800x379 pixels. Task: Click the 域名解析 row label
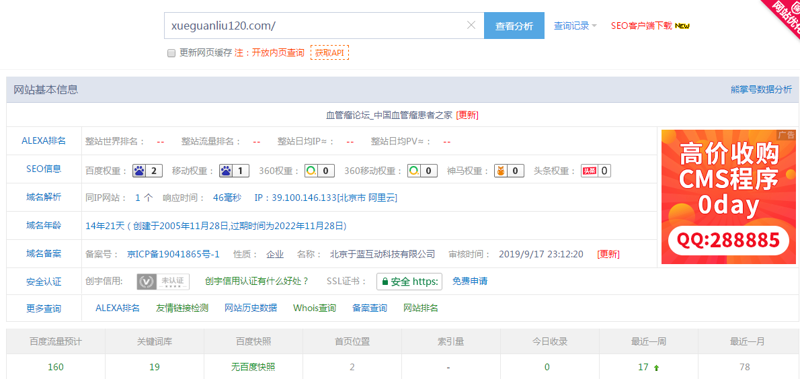(x=43, y=197)
